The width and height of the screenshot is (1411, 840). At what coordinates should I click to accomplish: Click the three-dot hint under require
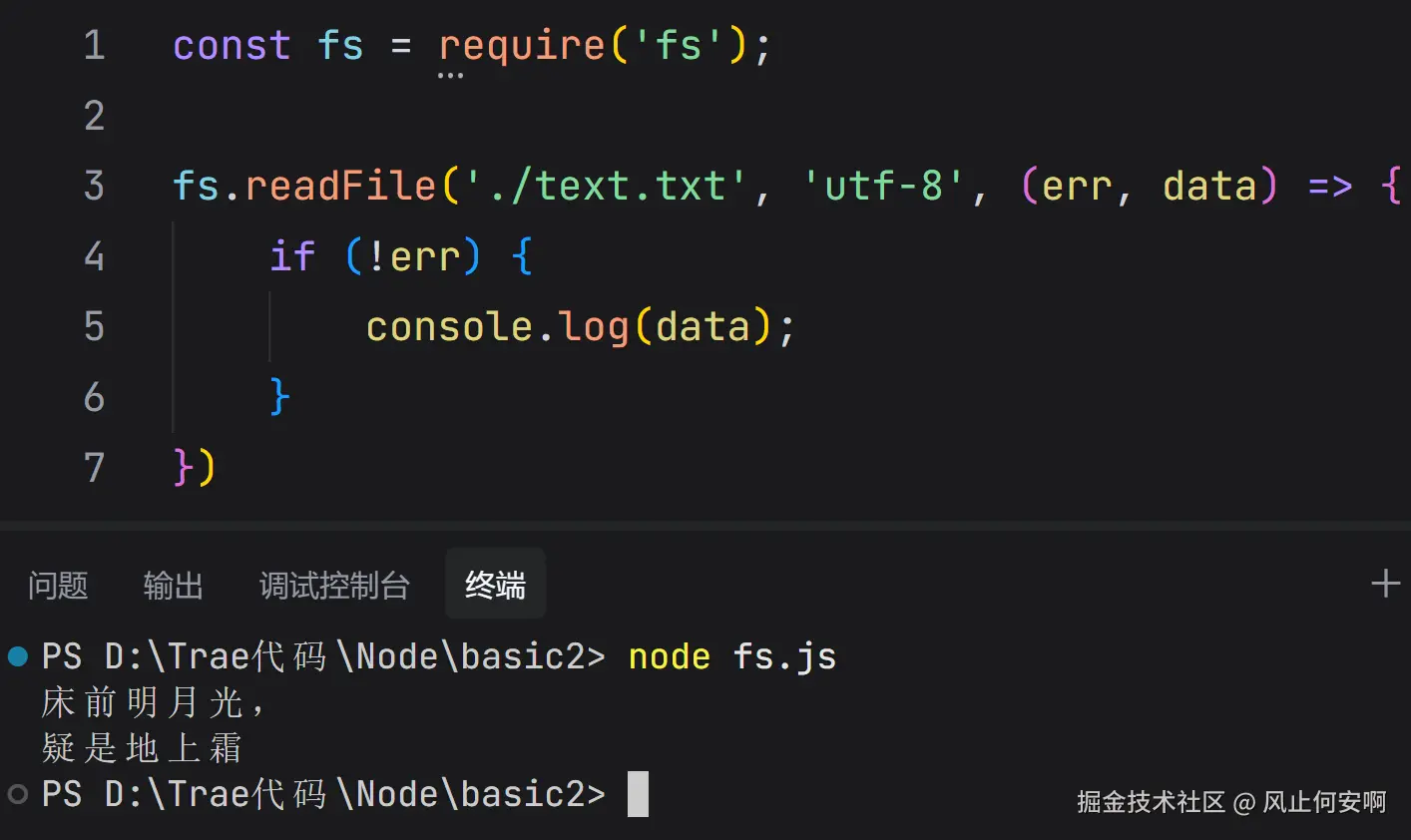(x=450, y=75)
